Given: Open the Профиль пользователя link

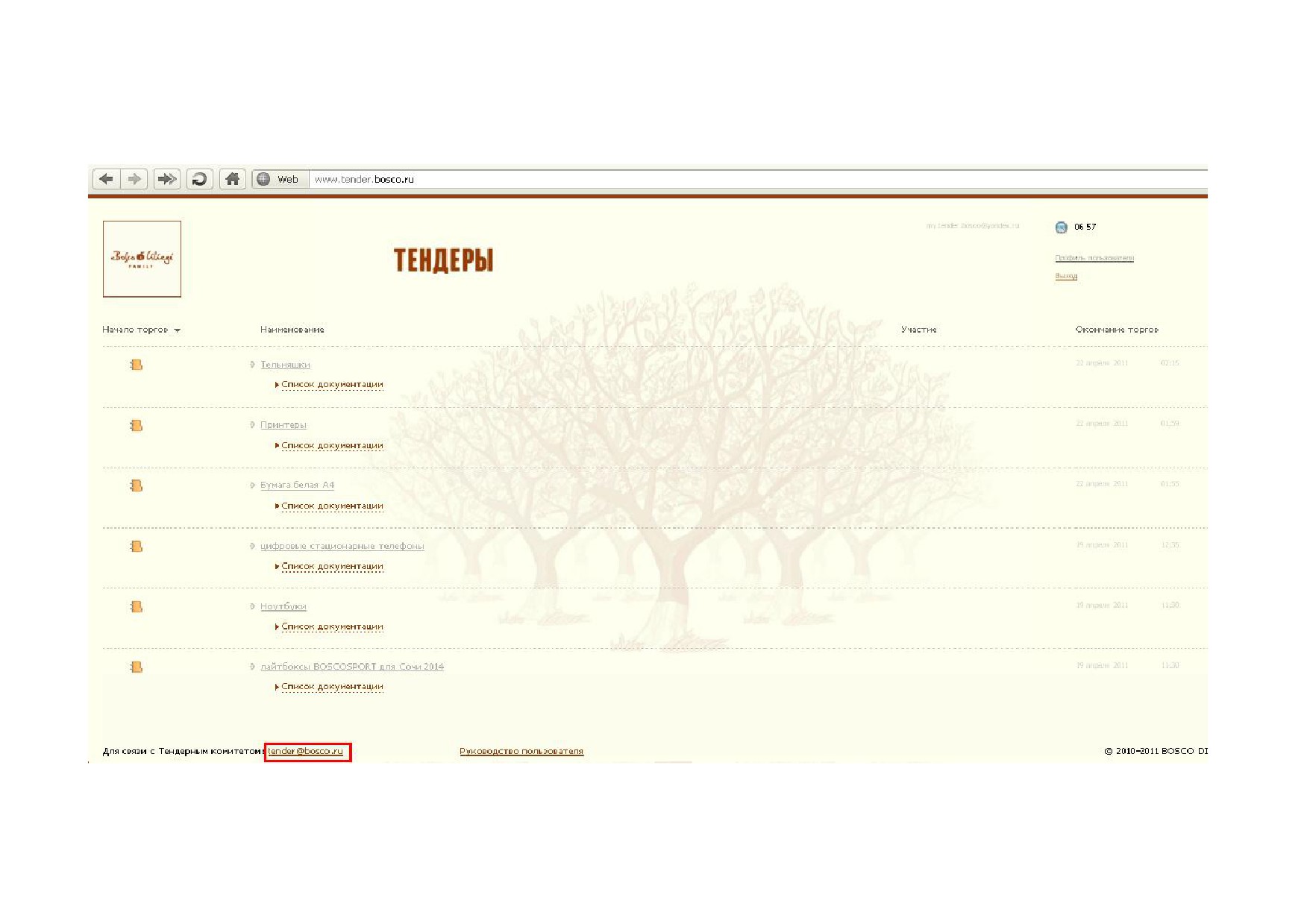Looking at the screenshot, I should [x=1094, y=258].
